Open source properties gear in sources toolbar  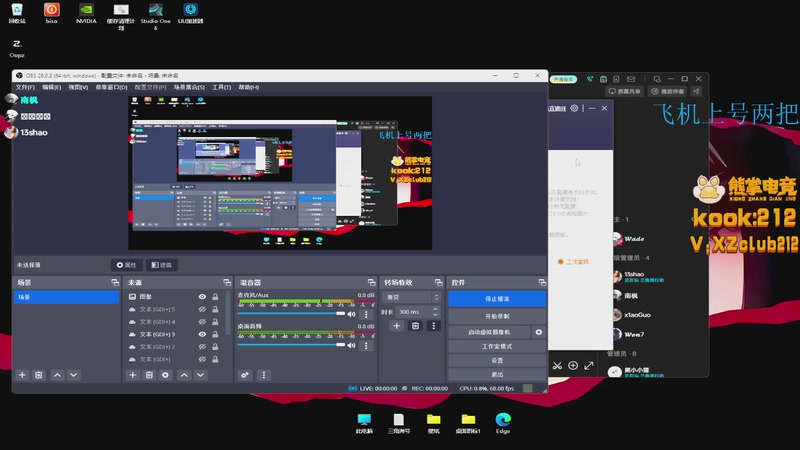165,375
